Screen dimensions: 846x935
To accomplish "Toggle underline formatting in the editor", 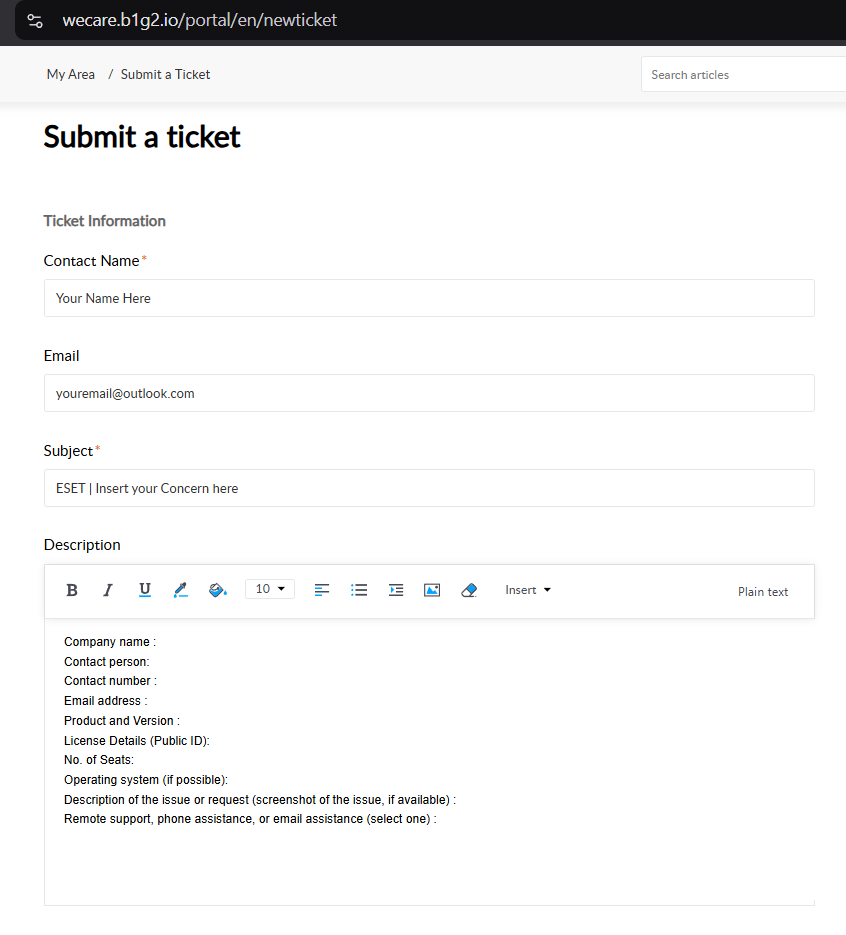I will (x=144, y=590).
